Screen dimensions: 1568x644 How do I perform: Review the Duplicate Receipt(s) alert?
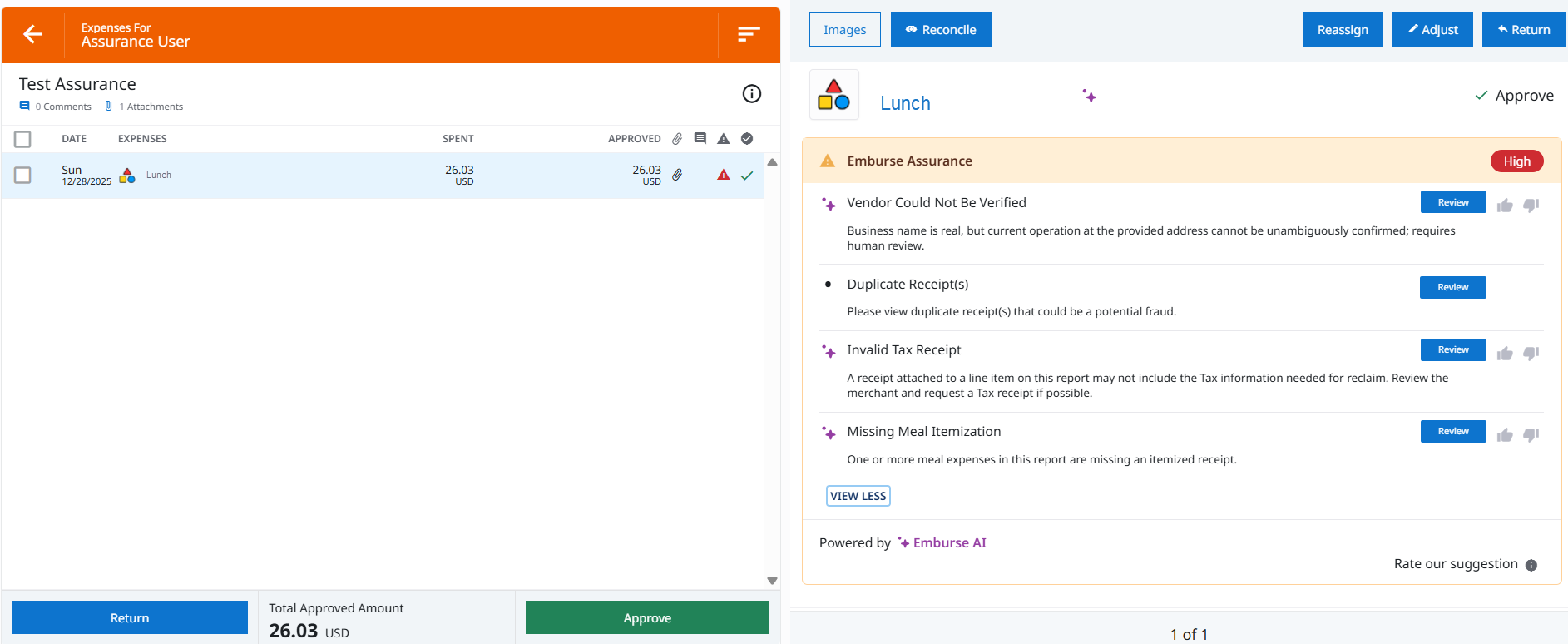tap(1453, 287)
